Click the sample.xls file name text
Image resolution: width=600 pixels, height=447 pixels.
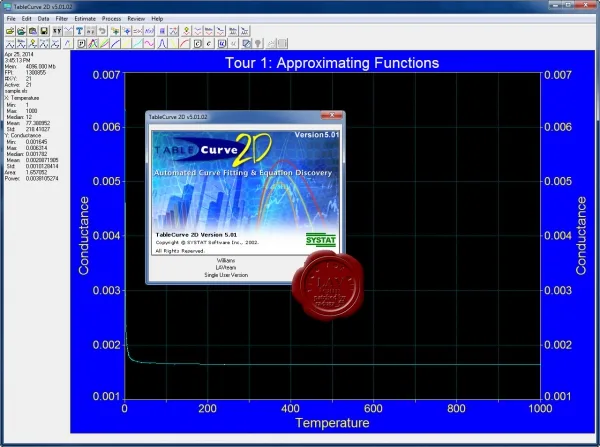pos(16,91)
